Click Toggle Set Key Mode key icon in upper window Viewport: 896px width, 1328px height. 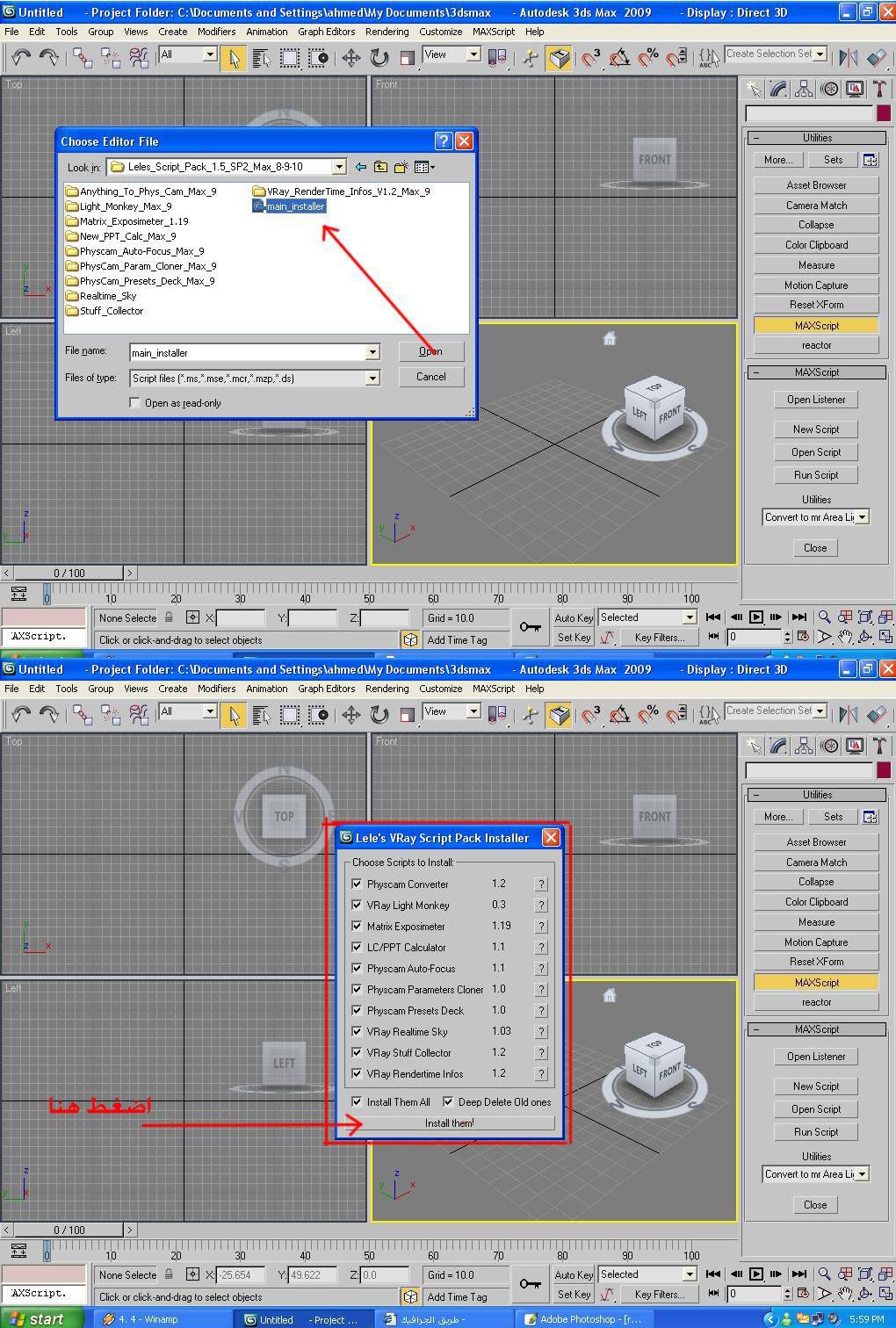(531, 626)
